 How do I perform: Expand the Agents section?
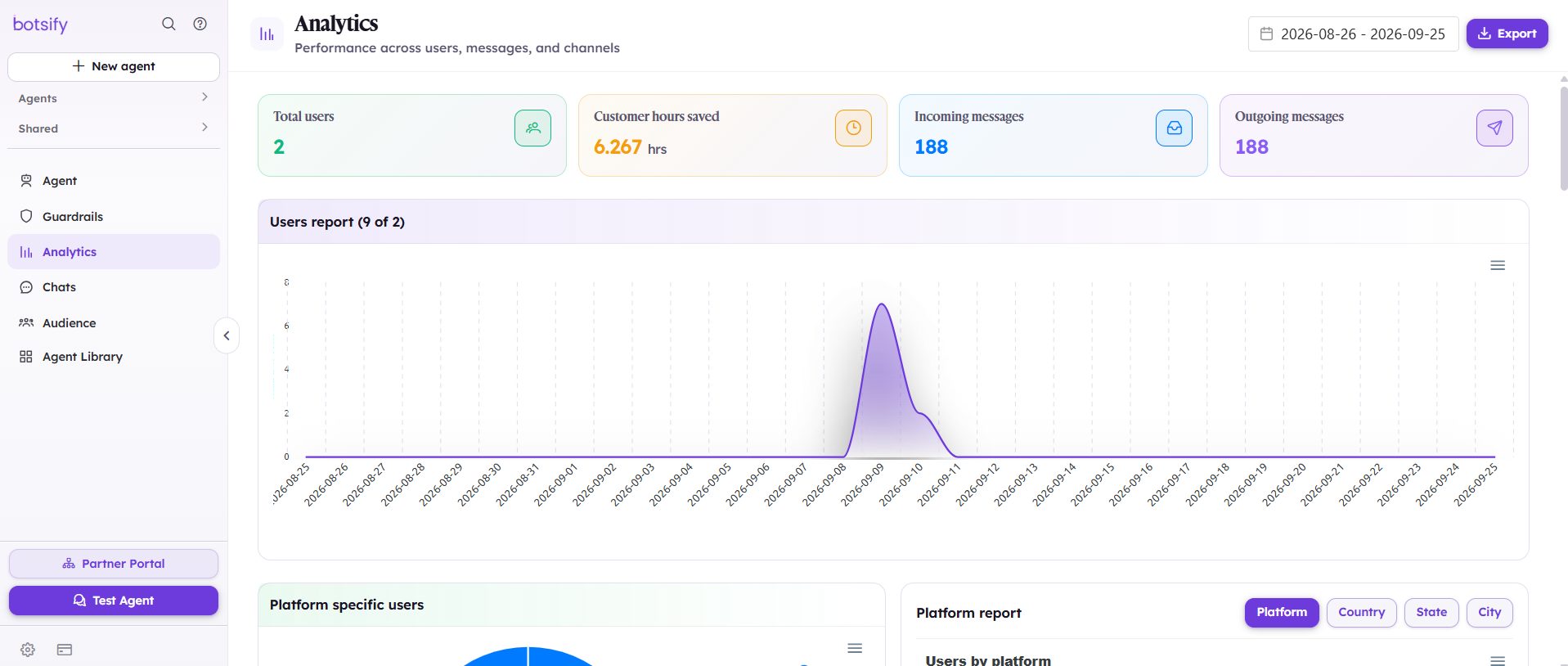[114, 98]
